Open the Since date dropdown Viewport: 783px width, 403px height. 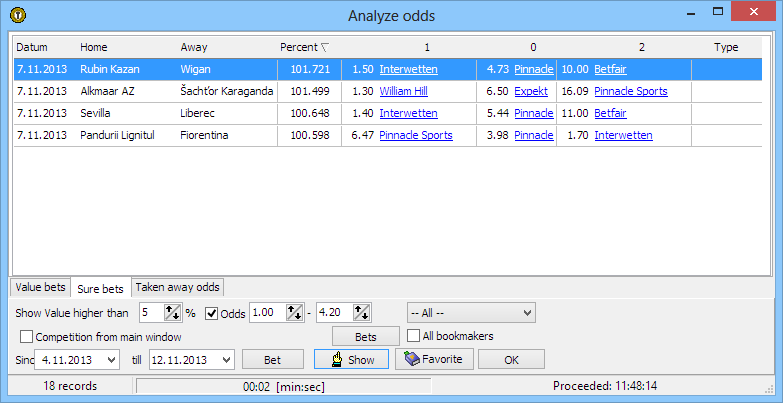click(110, 359)
